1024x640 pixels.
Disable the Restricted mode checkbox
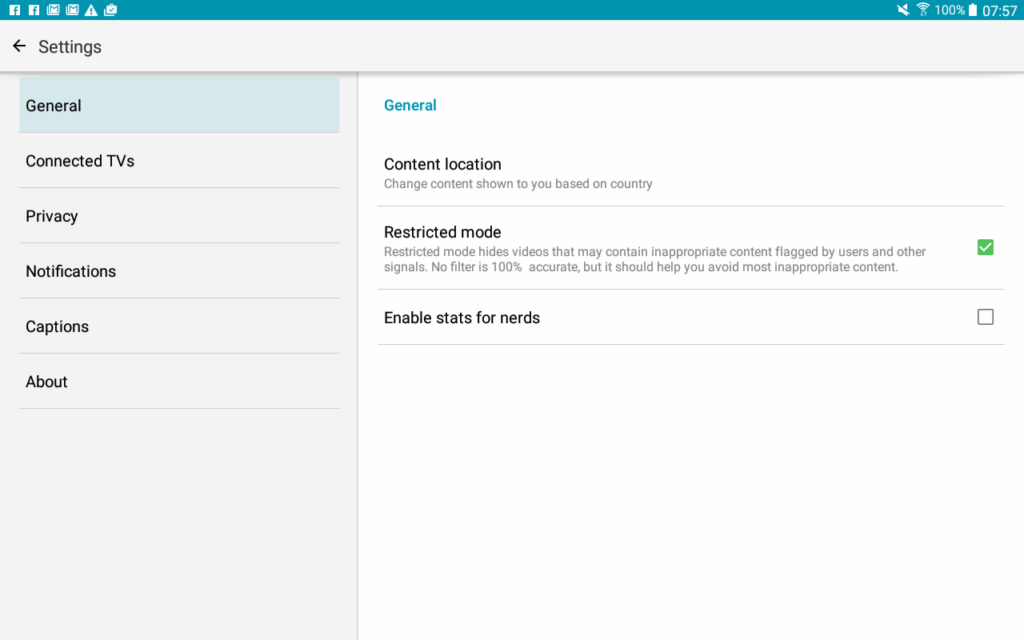[x=985, y=247]
